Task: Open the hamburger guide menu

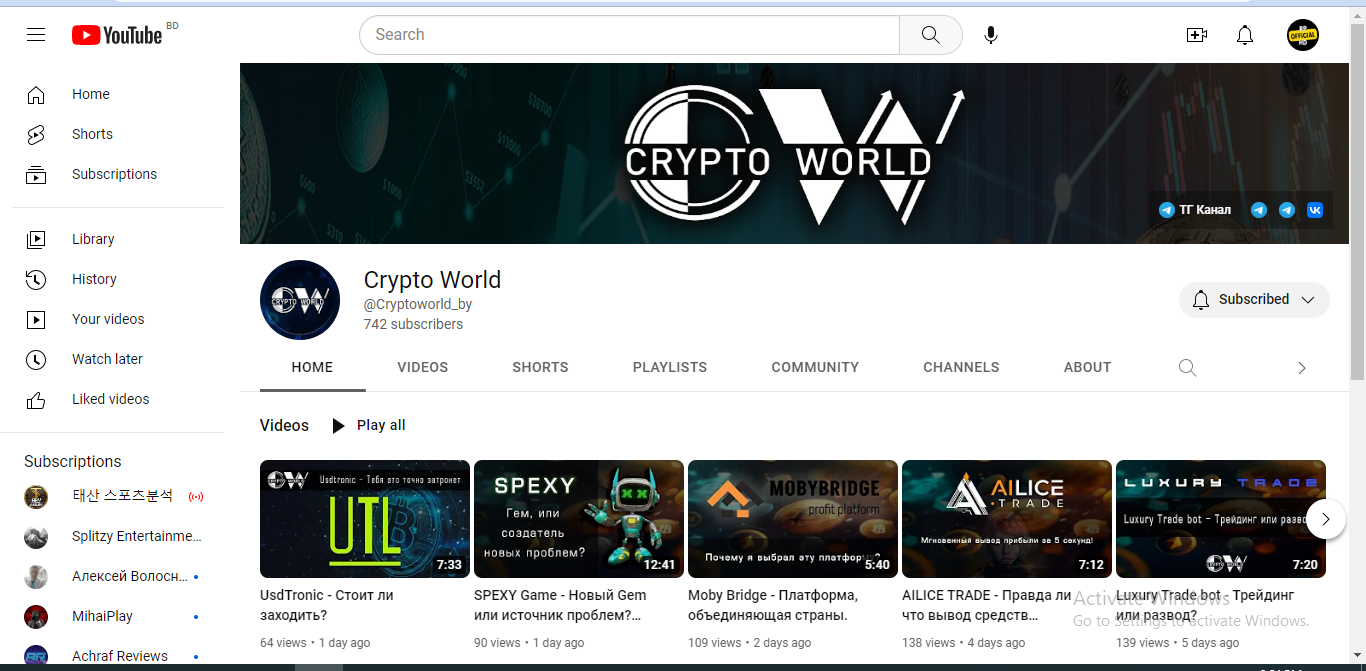Action: [36, 35]
